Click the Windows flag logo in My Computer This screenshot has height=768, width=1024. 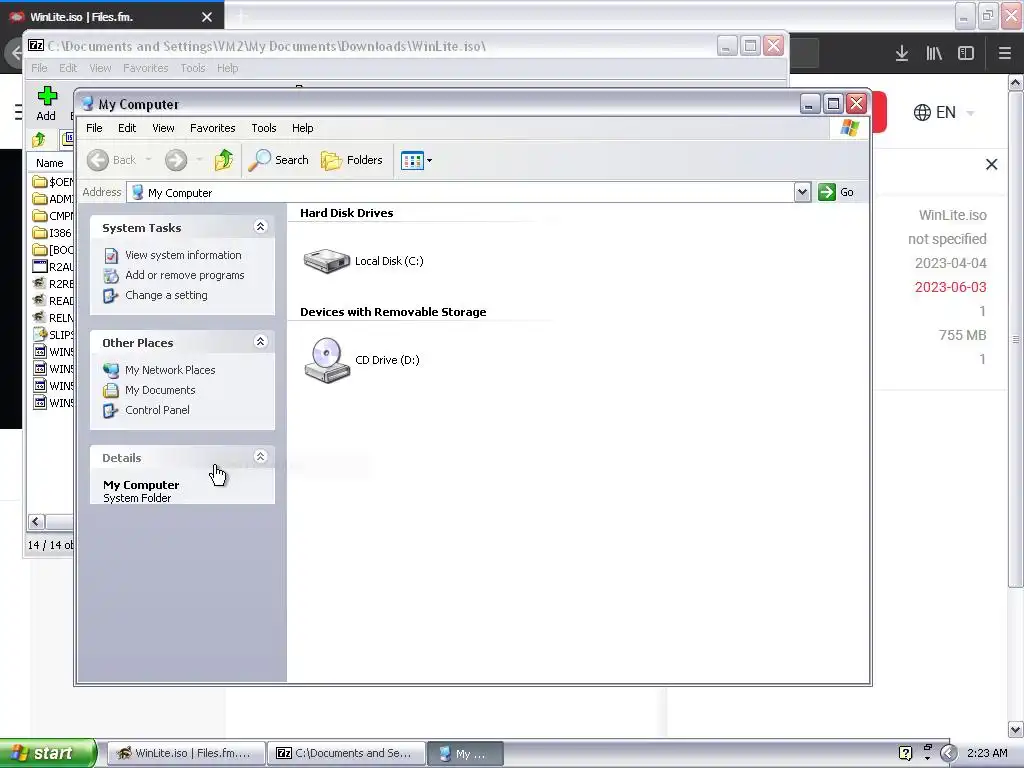[x=850, y=127]
